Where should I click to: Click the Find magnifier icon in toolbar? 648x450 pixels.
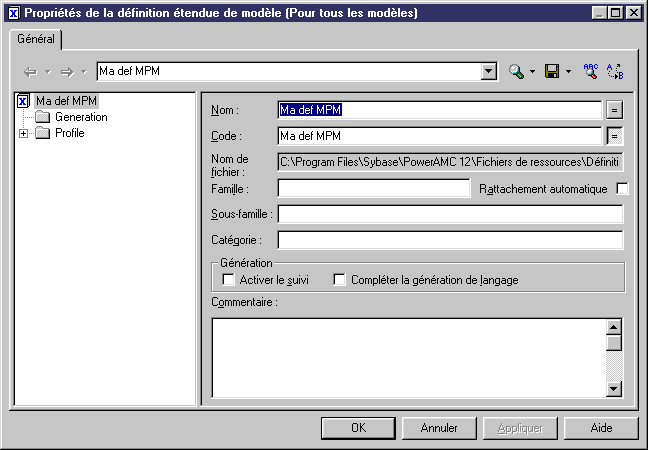pyautogui.click(x=516, y=71)
